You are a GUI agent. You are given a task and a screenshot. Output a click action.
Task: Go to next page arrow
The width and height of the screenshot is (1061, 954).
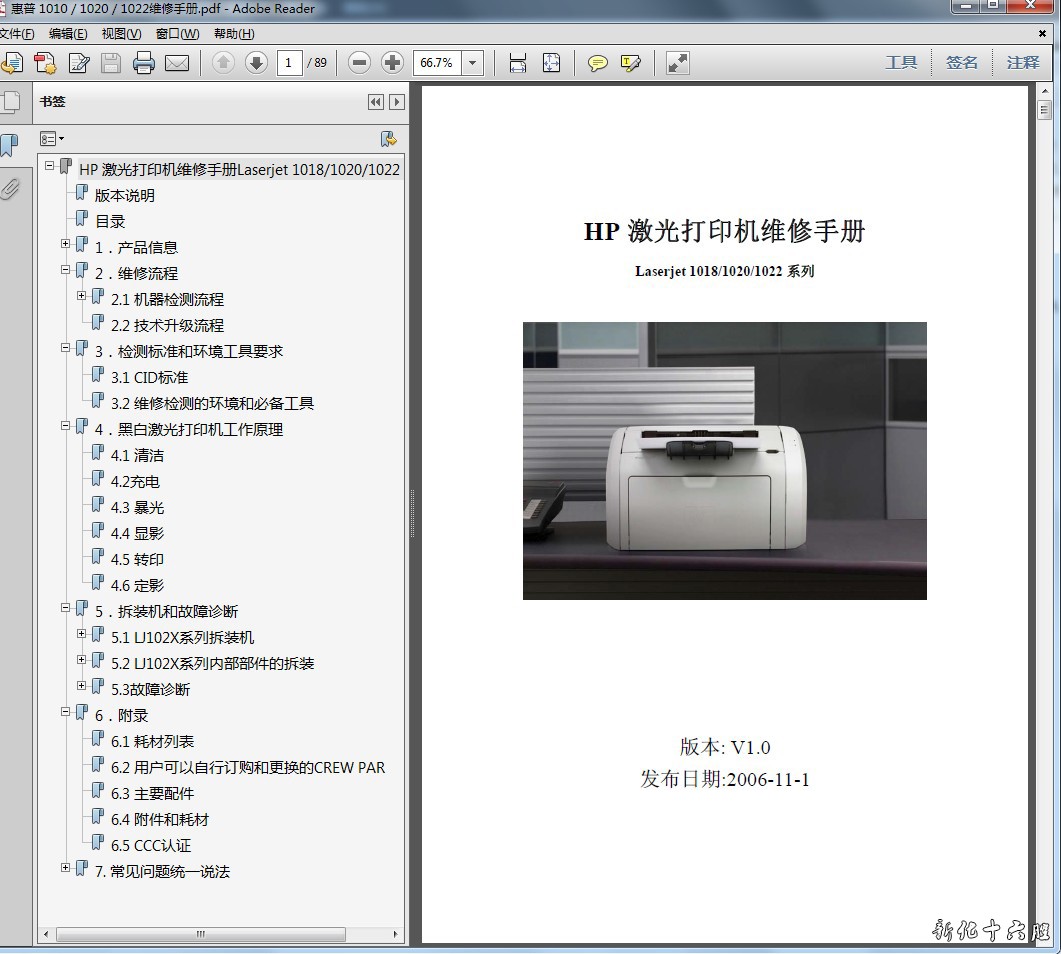(256, 63)
